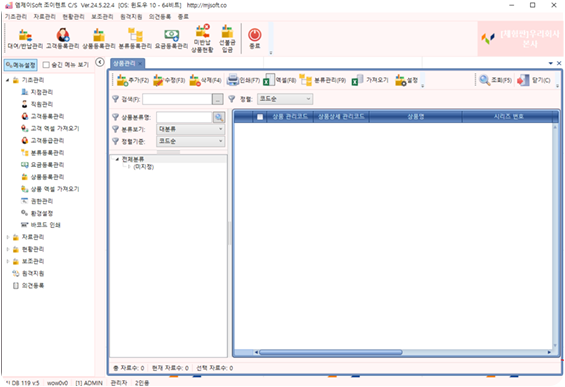
Task: Check the select-all checkbox in grid header
Action: (x=260, y=117)
